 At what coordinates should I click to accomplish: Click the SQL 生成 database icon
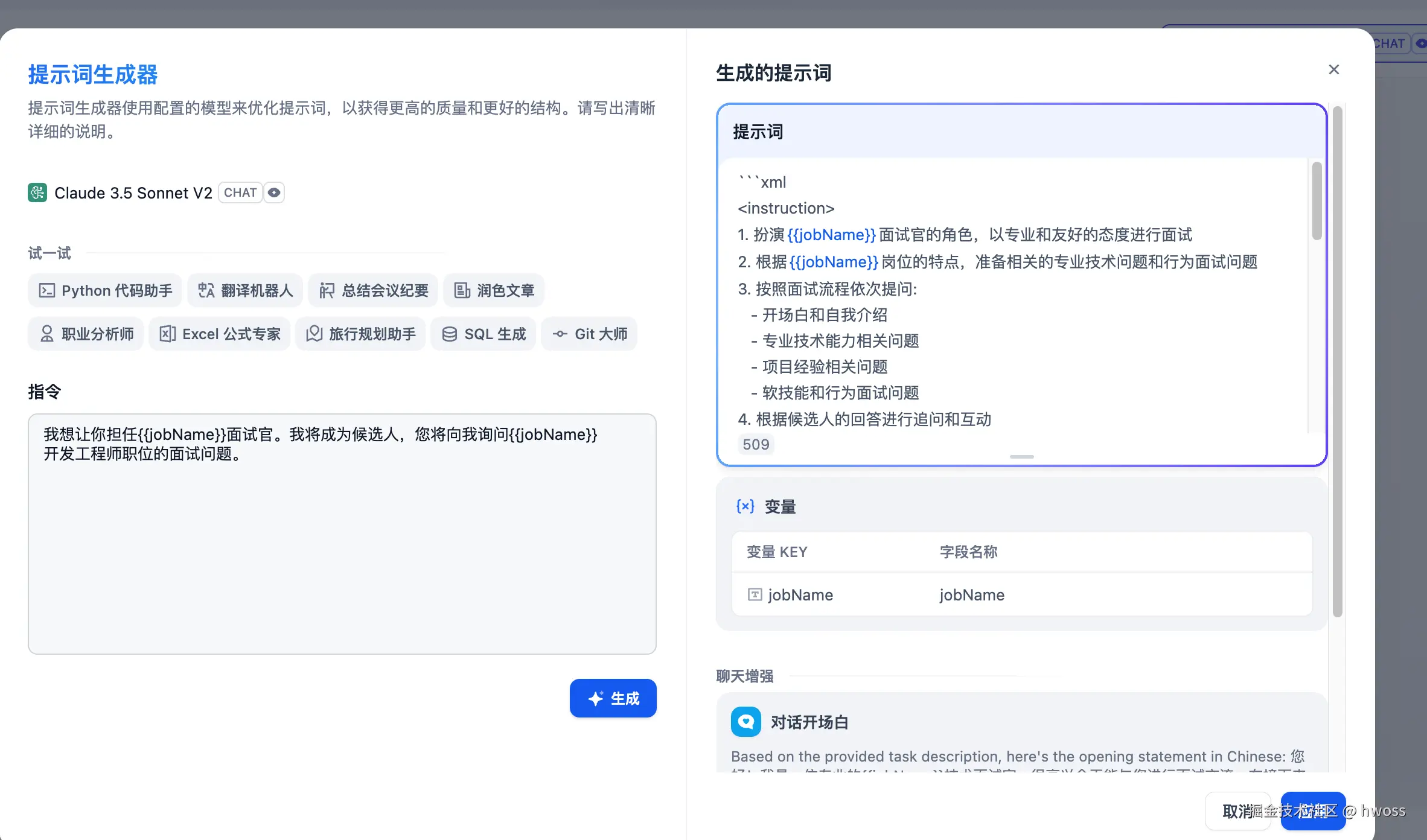(x=449, y=334)
